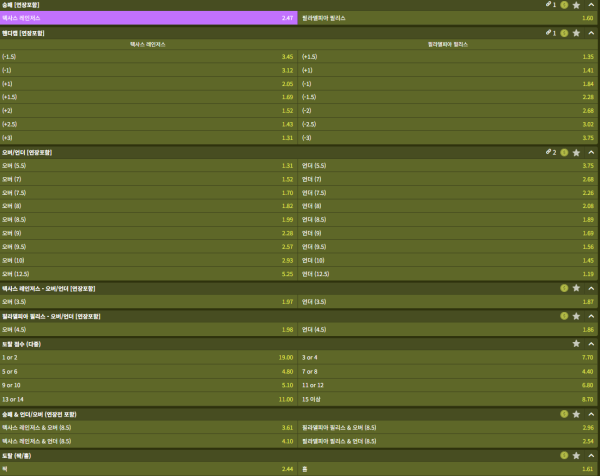600x476 pixels.
Task: Star the Philadelphia Phillies over/under market
Action: pyautogui.click(x=576, y=316)
